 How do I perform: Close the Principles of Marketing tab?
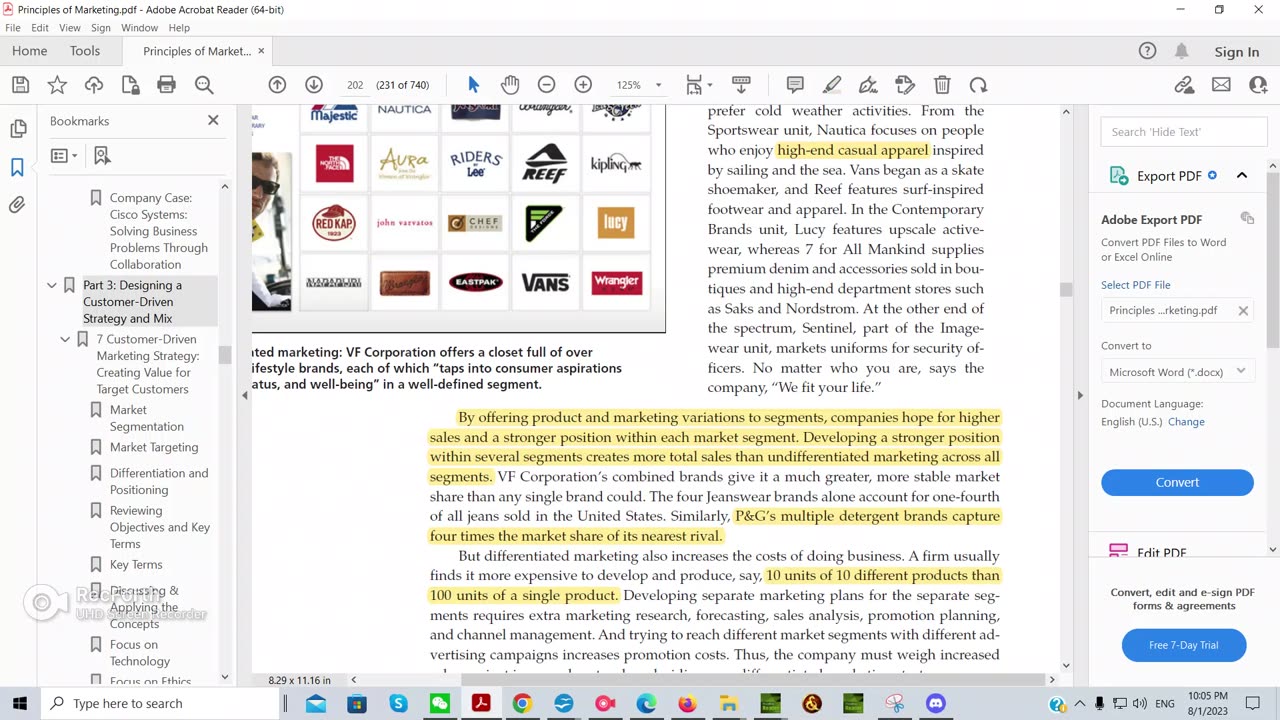262,51
